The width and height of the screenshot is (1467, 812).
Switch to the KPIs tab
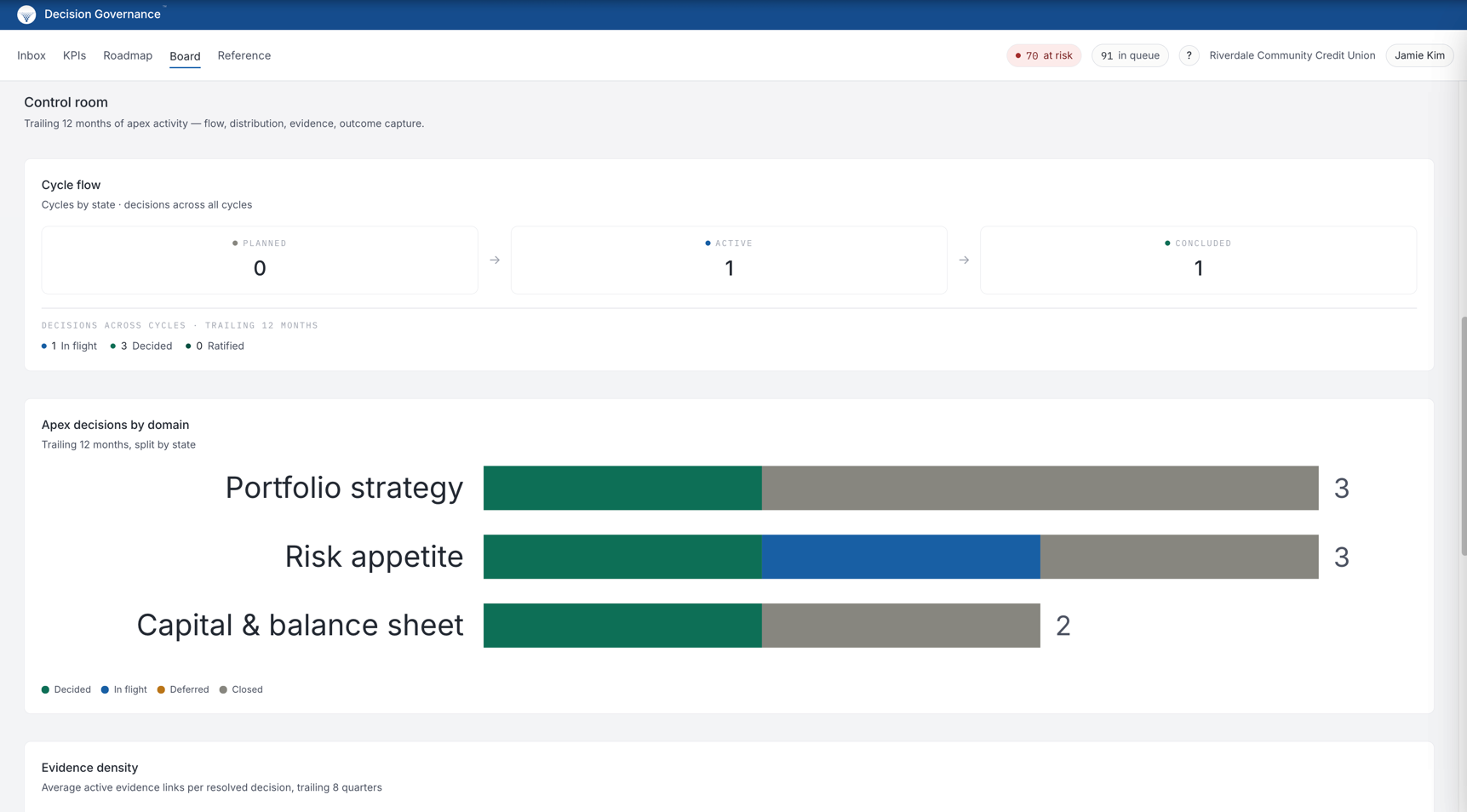(x=74, y=55)
